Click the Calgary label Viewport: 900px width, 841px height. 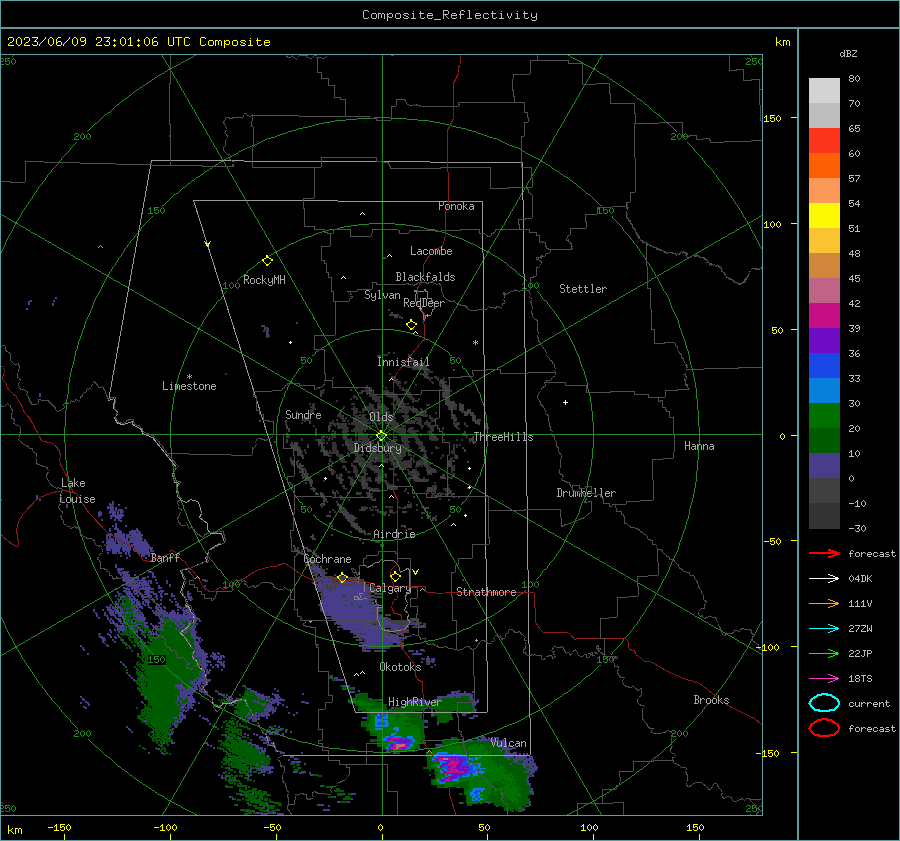tap(390, 588)
